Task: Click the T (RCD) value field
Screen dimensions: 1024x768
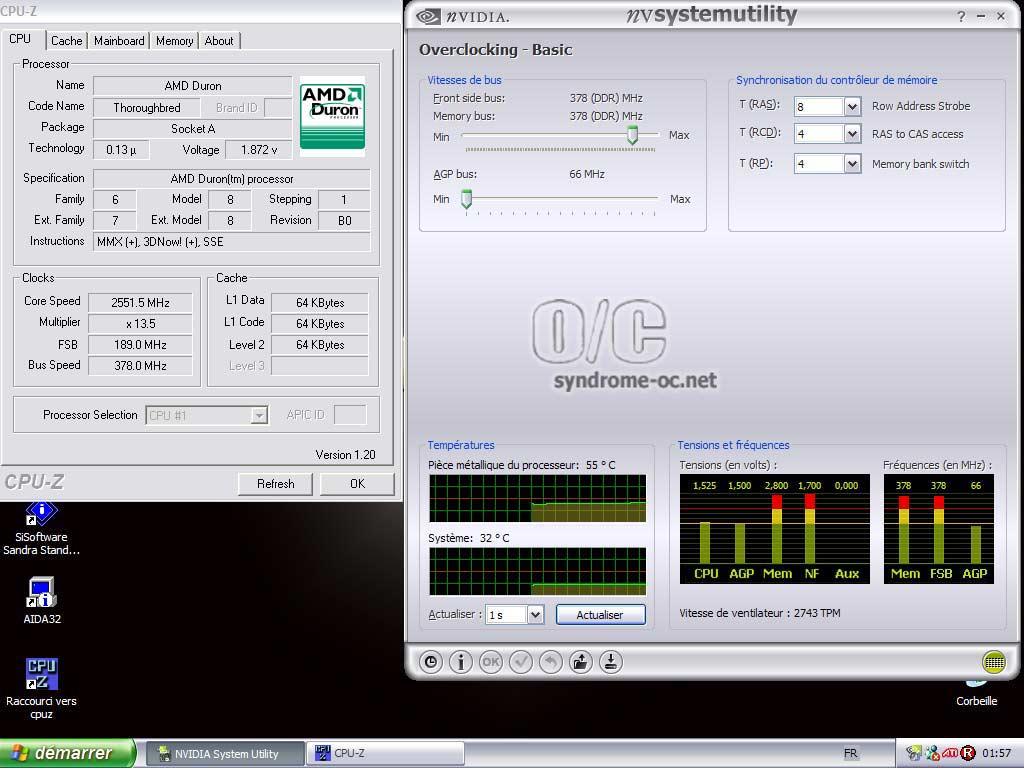Action: tap(820, 134)
